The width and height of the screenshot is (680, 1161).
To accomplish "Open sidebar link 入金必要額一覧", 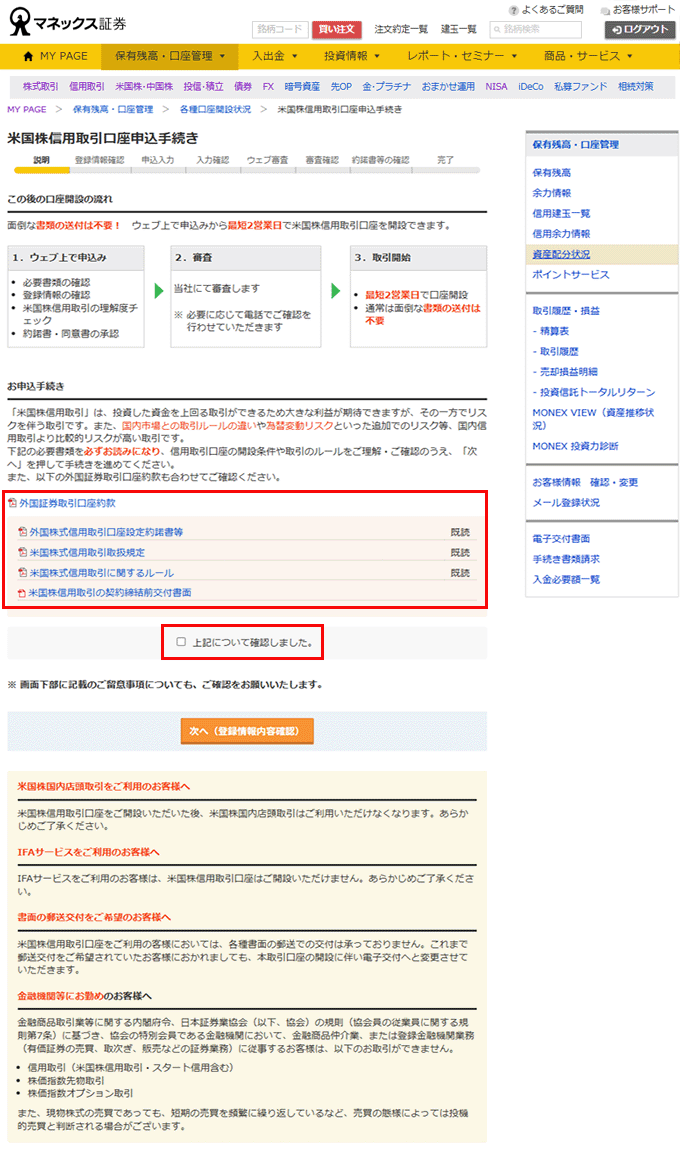I will [566, 580].
